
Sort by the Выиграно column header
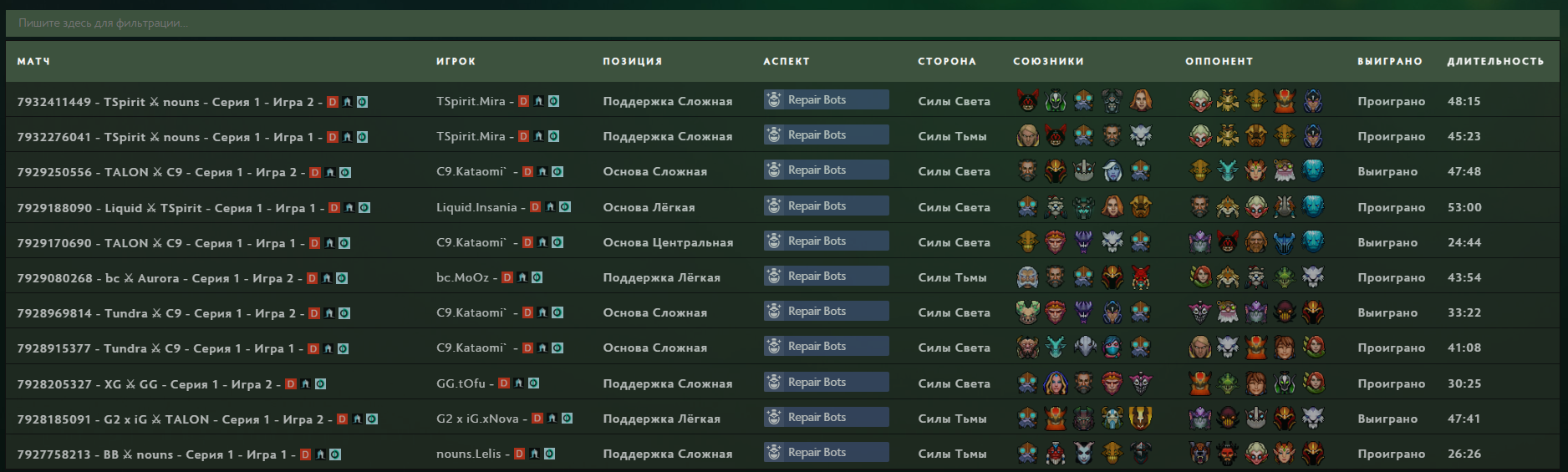point(1389,61)
